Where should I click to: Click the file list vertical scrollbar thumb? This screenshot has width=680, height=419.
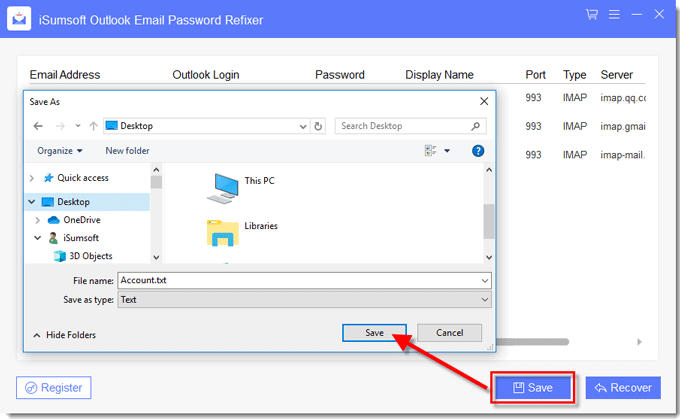(x=489, y=221)
